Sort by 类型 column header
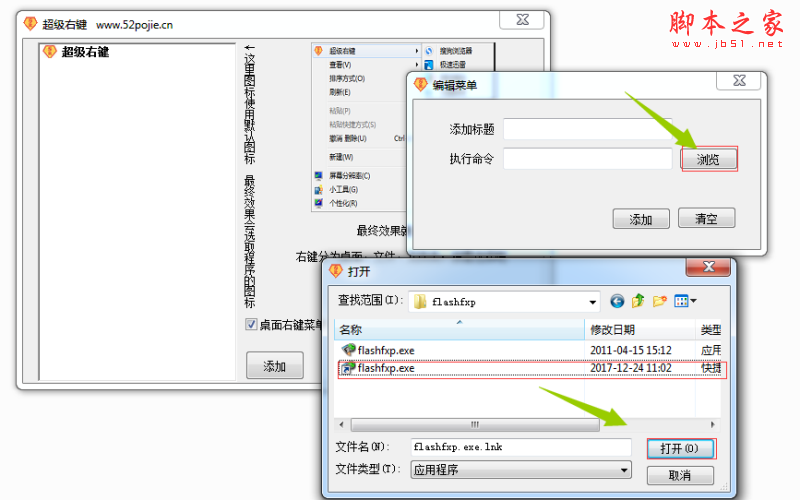This screenshot has width=800, height=500. 709,330
